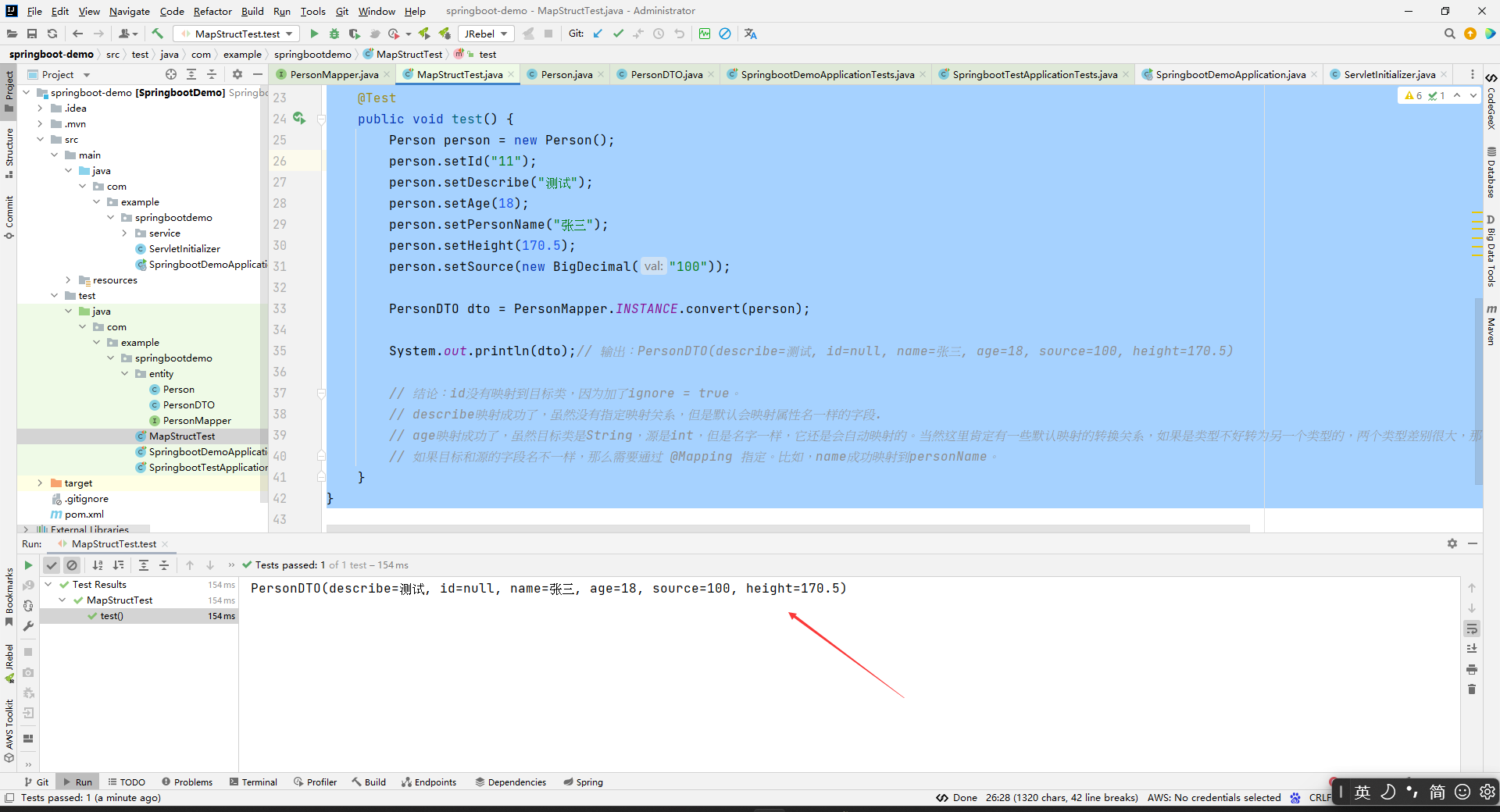
Task: Click the editor vertical scrollbar thumb
Action: (x=1478, y=390)
